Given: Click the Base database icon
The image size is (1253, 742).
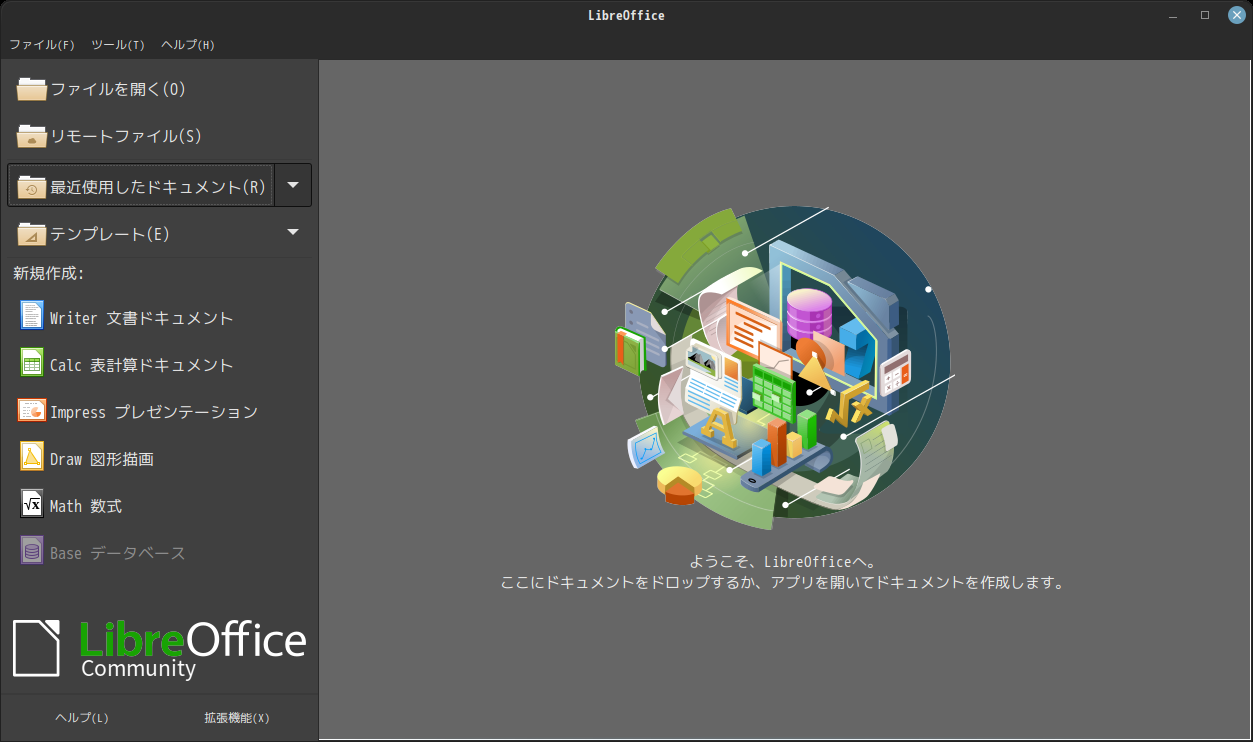Looking at the screenshot, I should [32, 551].
